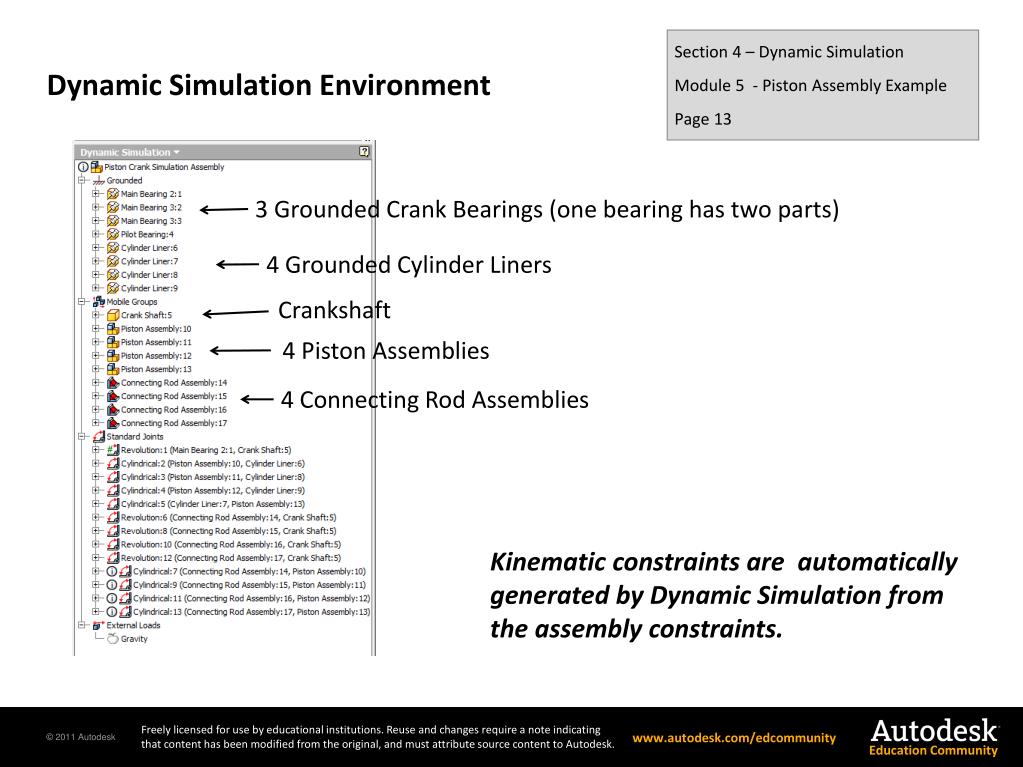Select the Crank Shaft:5 part icon
Image resolution: width=1023 pixels, height=767 pixels.
[113, 315]
